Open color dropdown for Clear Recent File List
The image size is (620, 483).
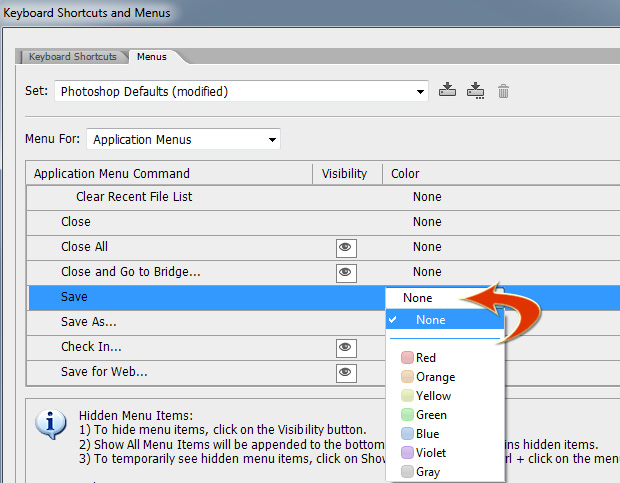[427, 197]
